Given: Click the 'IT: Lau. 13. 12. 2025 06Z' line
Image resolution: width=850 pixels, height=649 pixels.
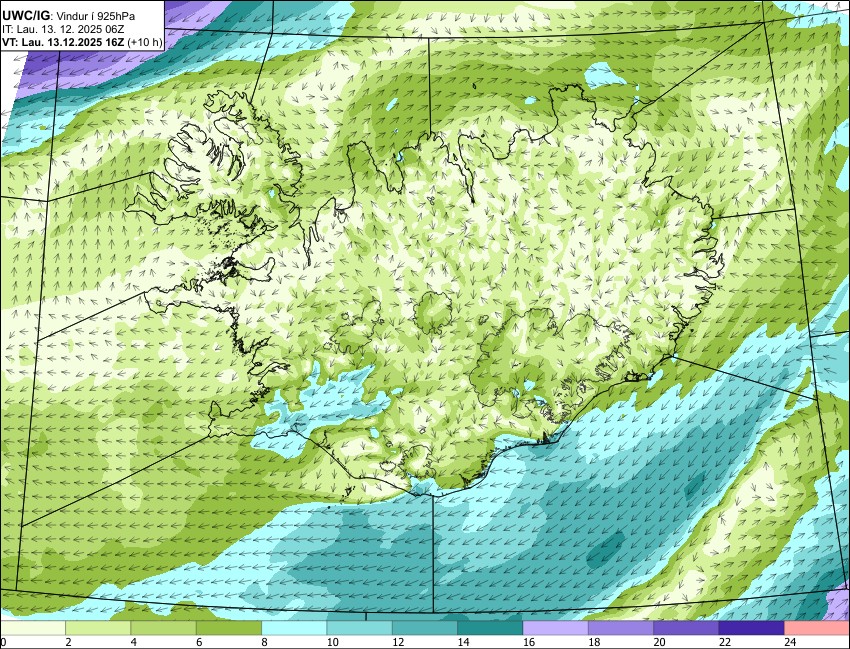Looking at the screenshot, I should [x=62, y=29].
